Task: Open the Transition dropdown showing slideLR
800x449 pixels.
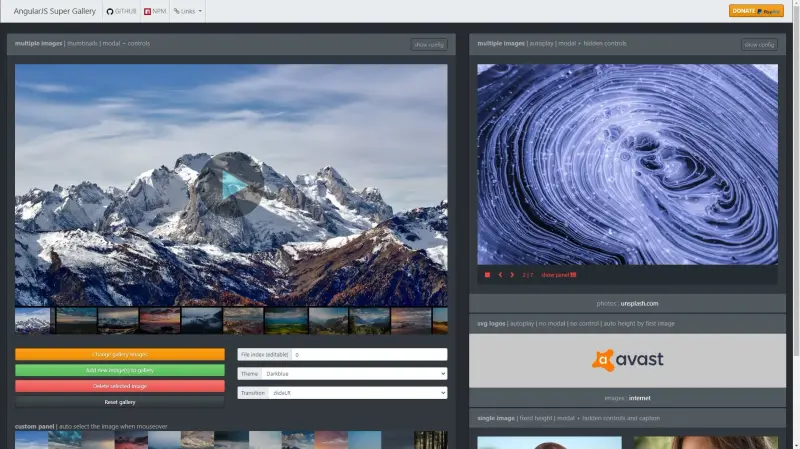Action: point(358,393)
